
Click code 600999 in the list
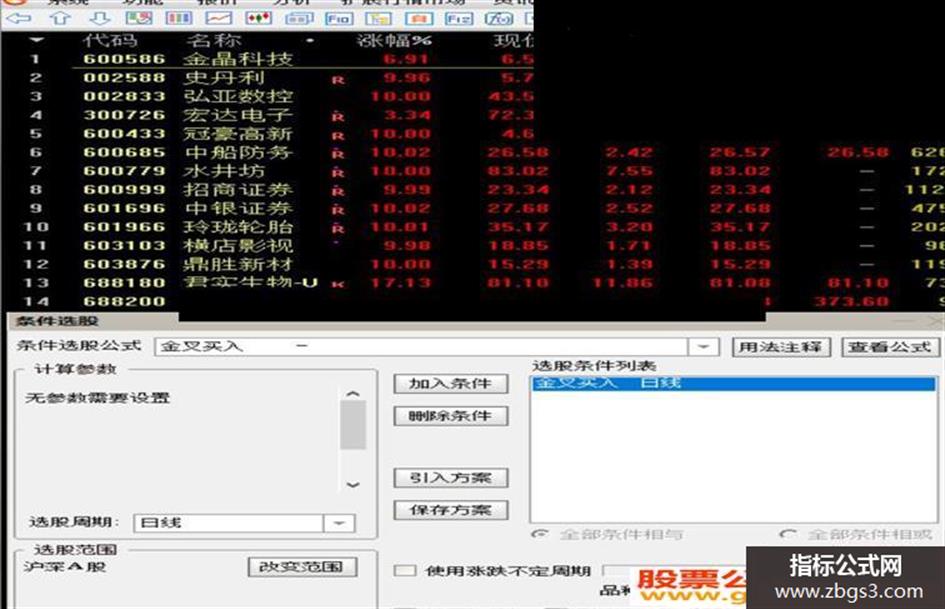coord(124,190)
